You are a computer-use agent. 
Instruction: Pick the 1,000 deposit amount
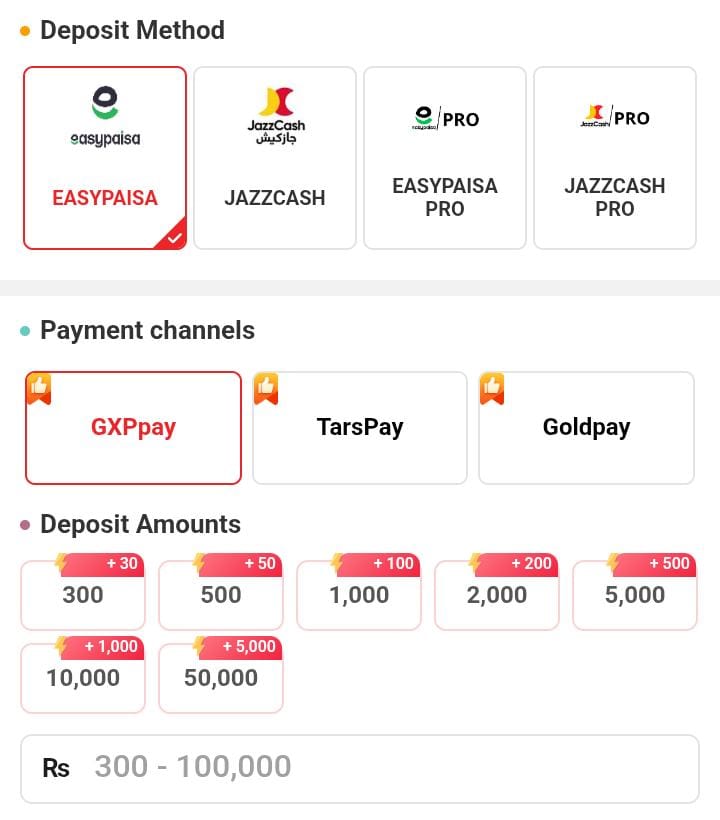point(359,595)
